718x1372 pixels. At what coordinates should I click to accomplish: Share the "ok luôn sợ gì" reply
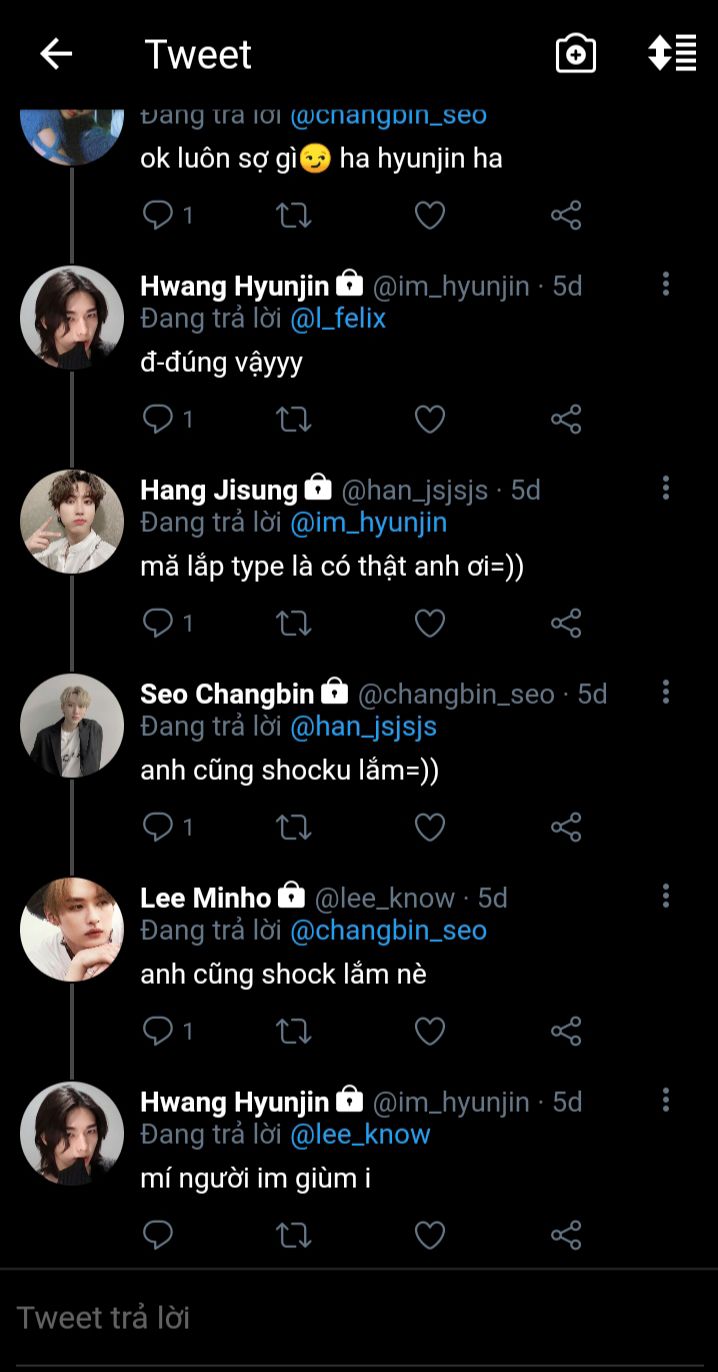[x=566, y=215]
